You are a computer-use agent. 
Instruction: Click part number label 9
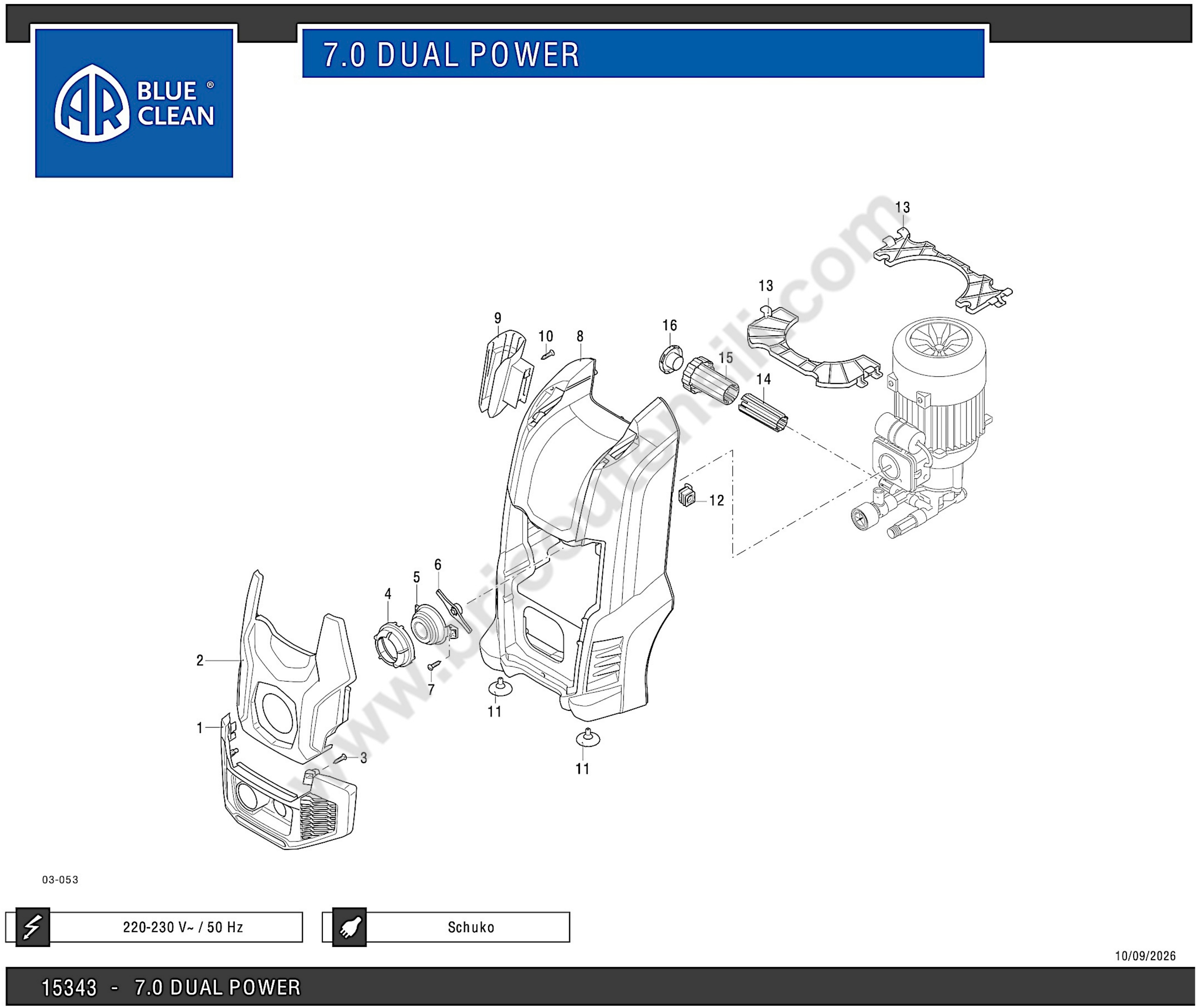497,318
